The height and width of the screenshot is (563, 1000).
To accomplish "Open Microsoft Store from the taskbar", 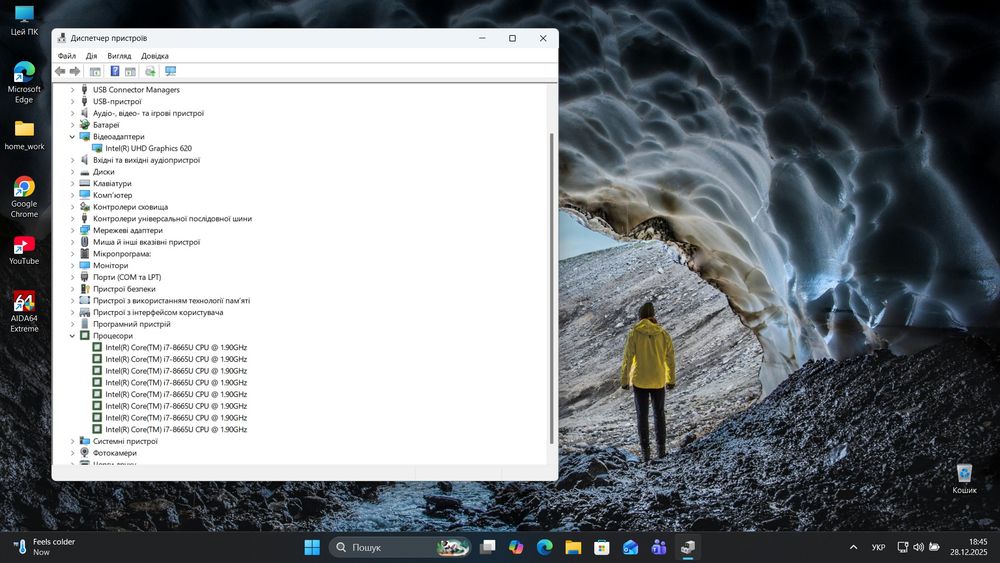I will click(x=601, y=547).
